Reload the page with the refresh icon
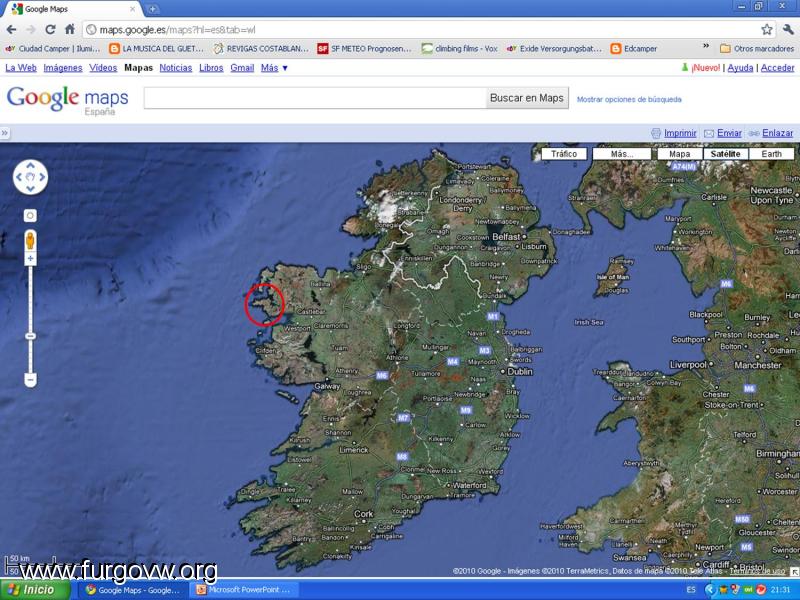The height and width of the screenshot is (600, 800). (50, 30)
